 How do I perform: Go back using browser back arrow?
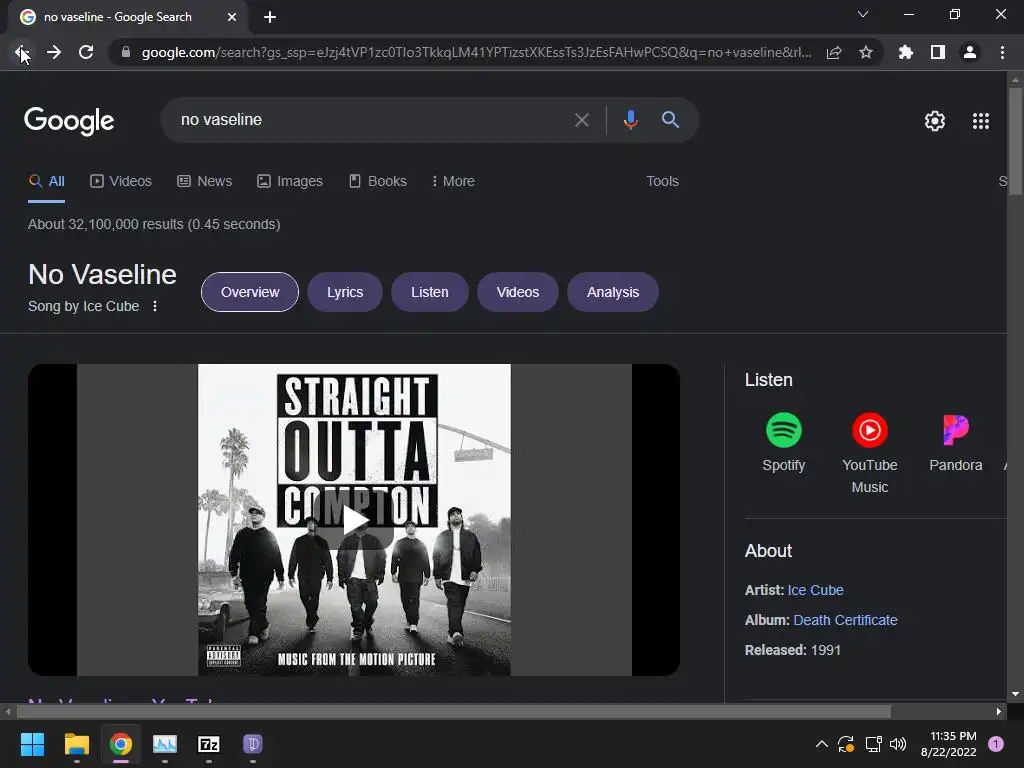(x=21, y=52)
